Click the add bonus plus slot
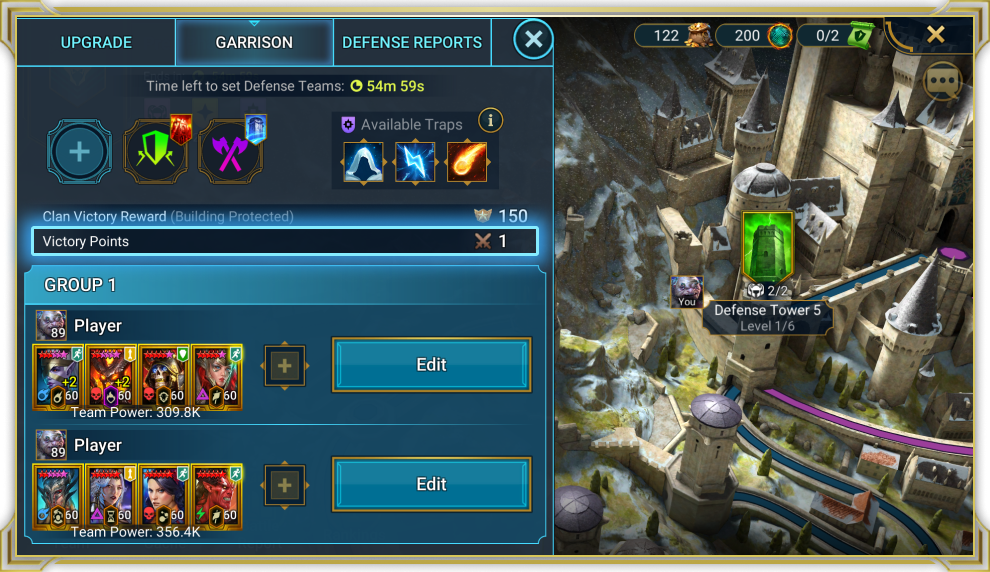990x572 pixels. click(79, 152)
